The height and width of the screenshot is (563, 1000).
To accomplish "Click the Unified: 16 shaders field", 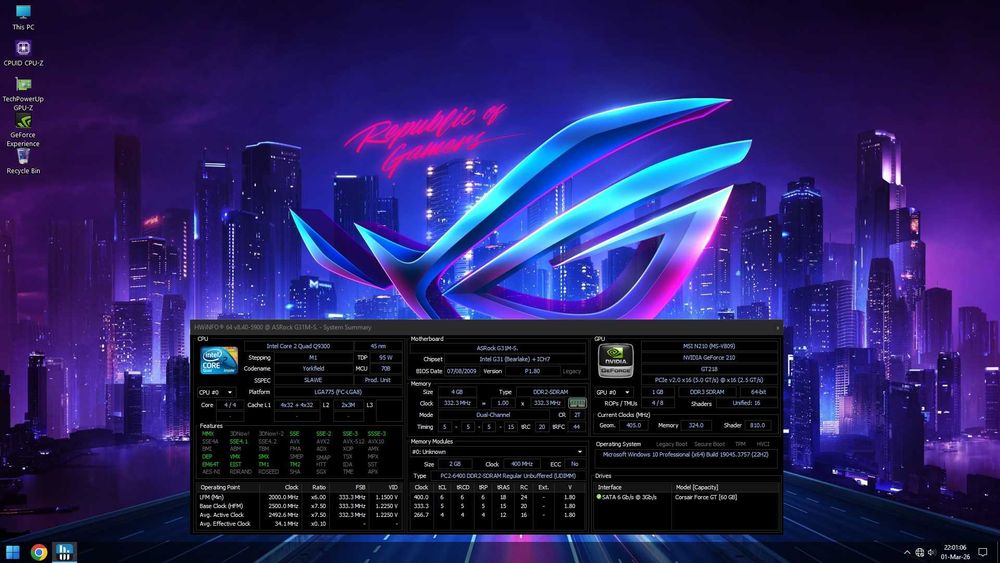I will 746,403.
